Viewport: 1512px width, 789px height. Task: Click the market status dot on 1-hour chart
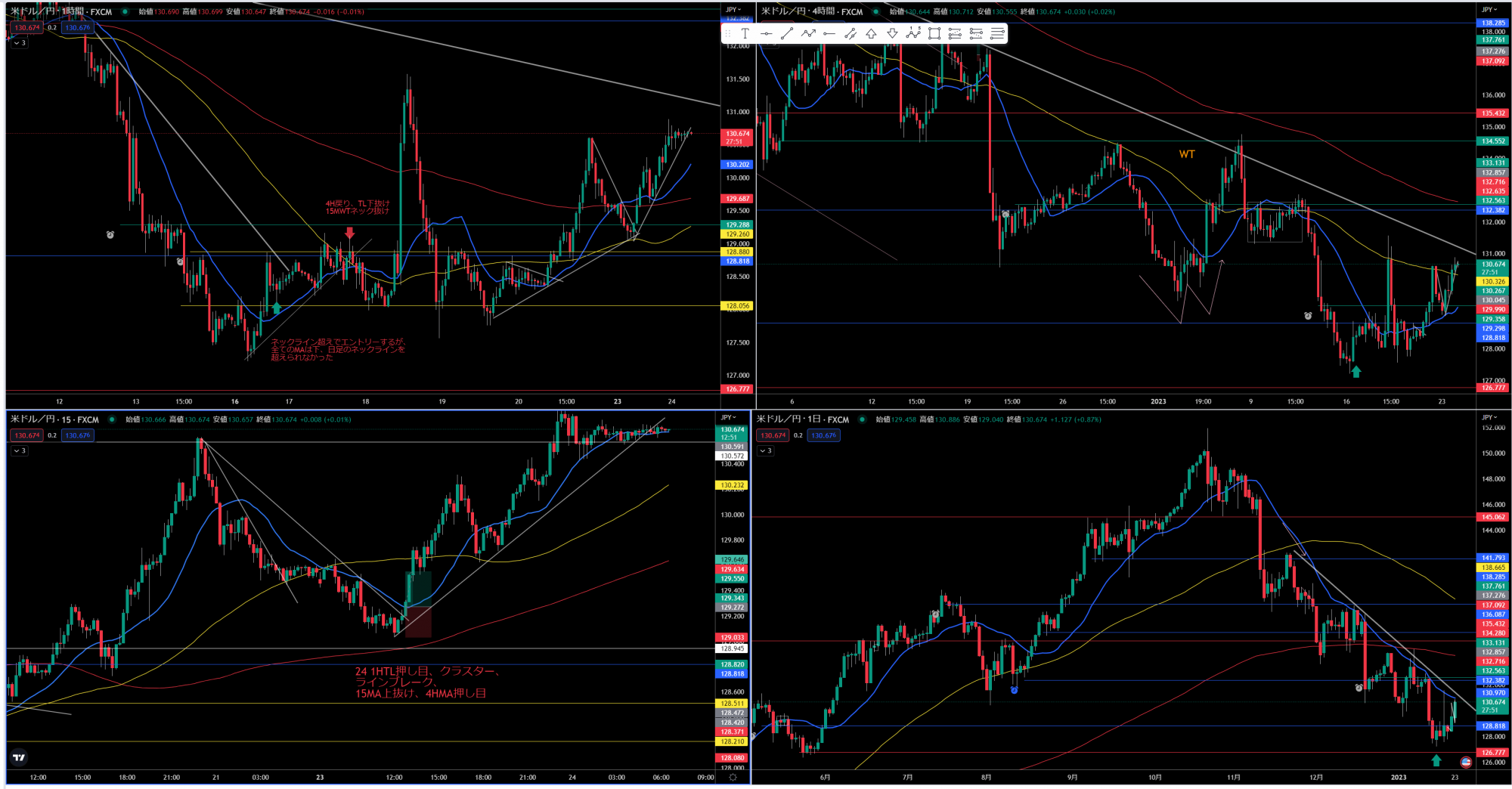pos(125,11)
